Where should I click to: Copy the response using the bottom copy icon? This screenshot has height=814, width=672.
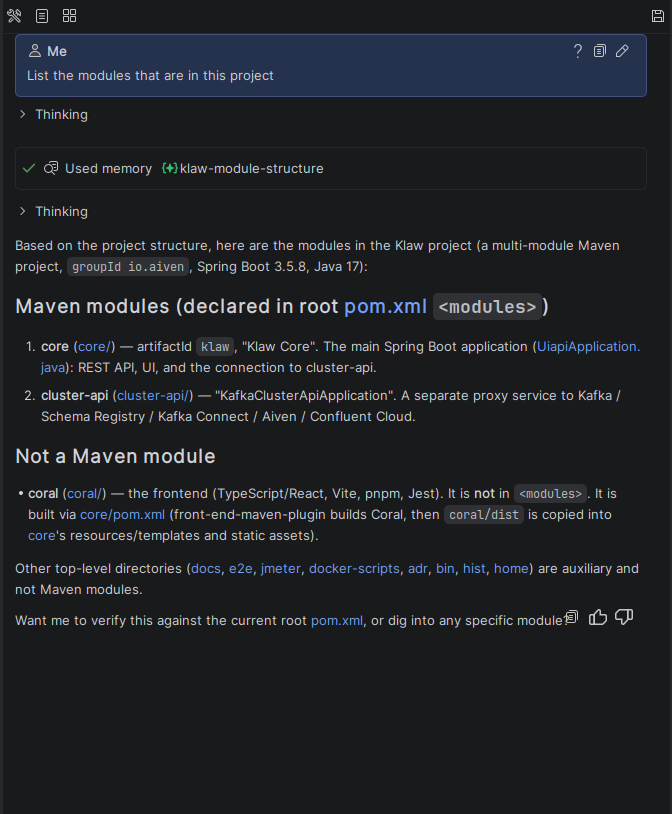(x=572, y=617)
